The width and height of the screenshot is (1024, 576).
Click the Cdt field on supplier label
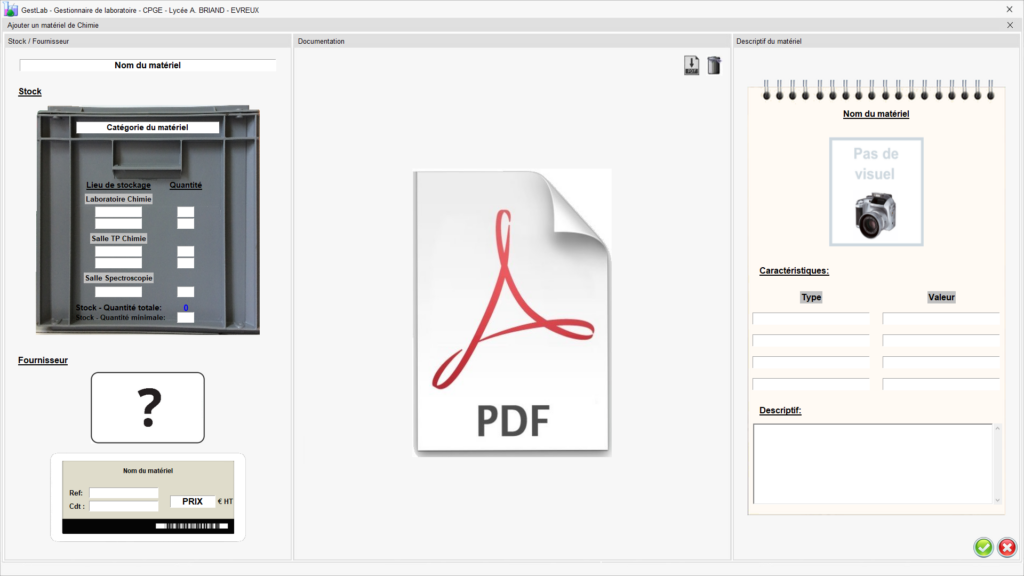coord(124,506)
